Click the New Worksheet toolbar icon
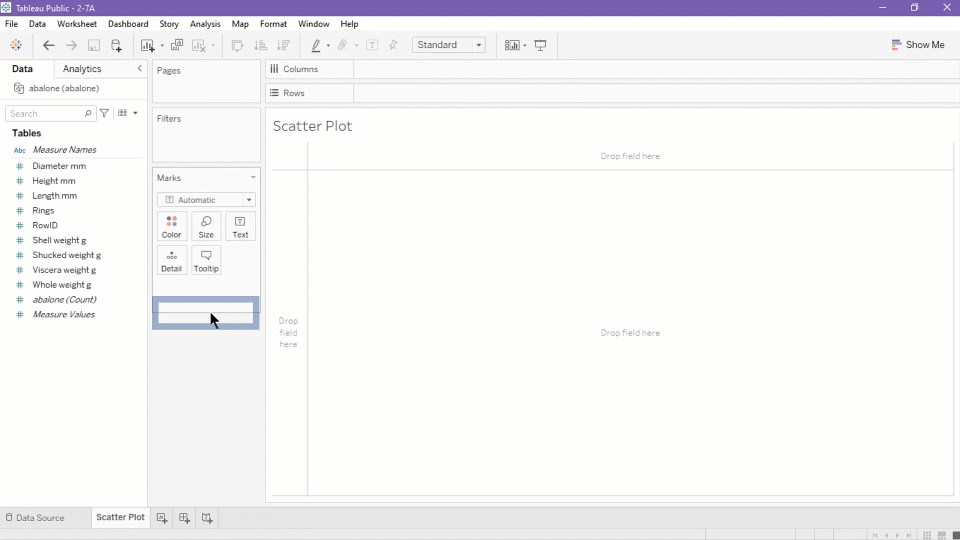Image resolution: width=960 pixels, height=540 pixels. [x=148, y=45]
